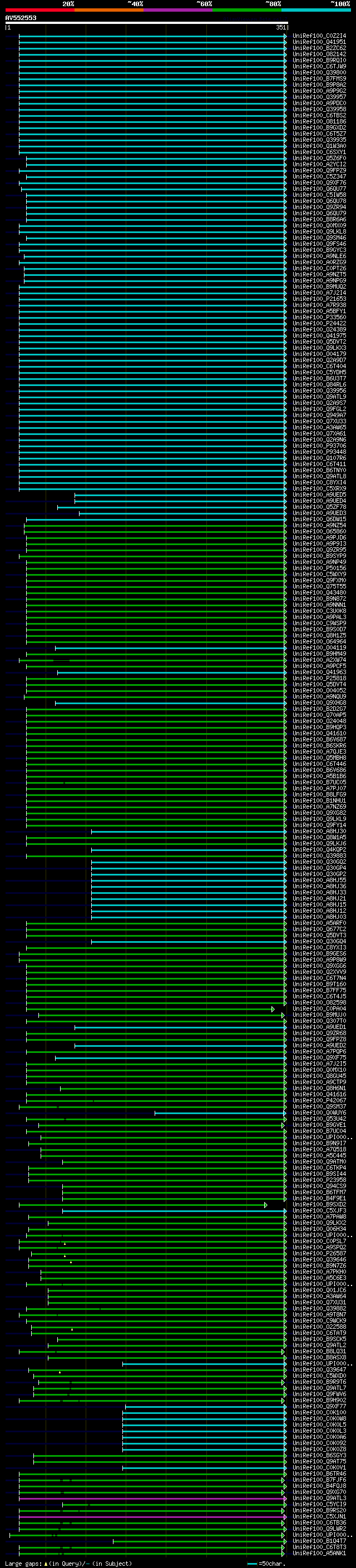
Task: Select the UniRef100_Q30GQ2 label
Action: (319, 862)
